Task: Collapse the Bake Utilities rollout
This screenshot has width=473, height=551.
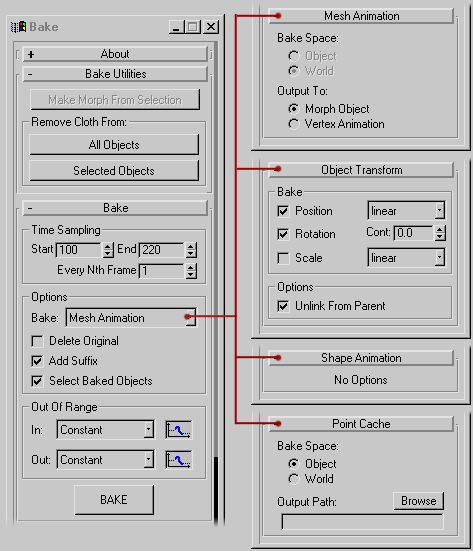Action: pyautogui.click(x=115, y=74)
